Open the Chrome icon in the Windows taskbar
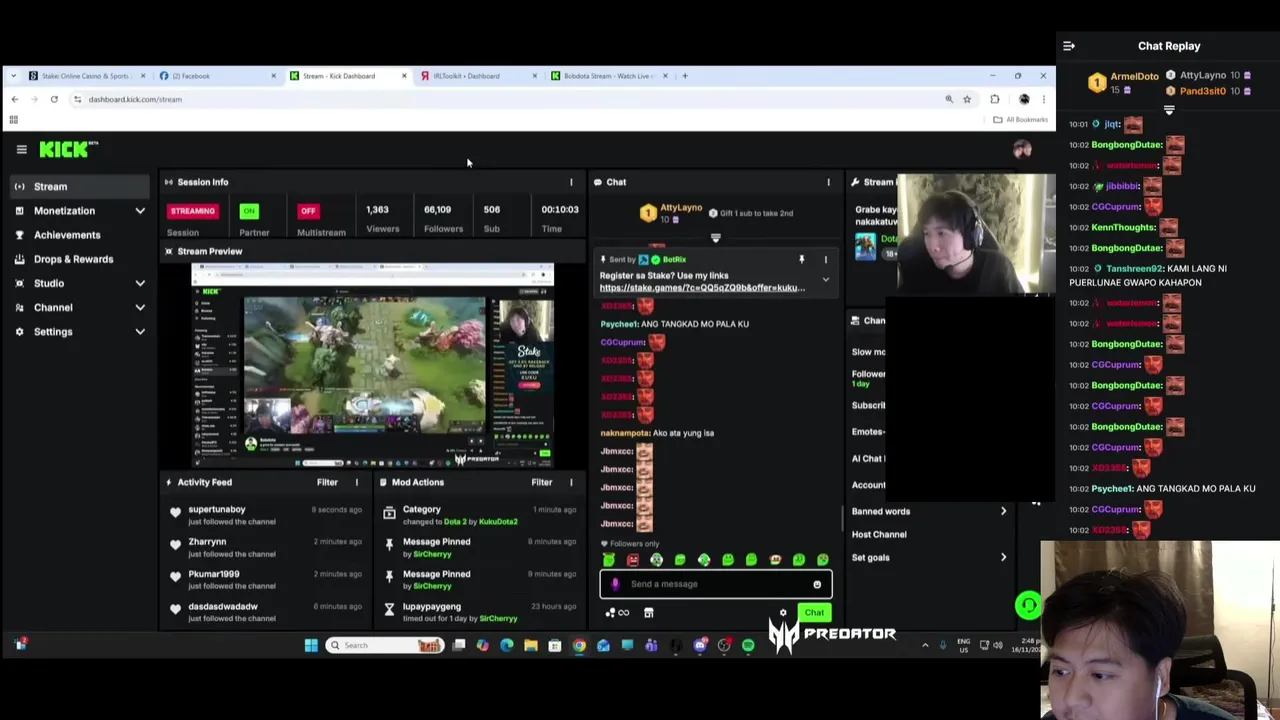This screenshot has height=720, width=1280. (579, 645)
